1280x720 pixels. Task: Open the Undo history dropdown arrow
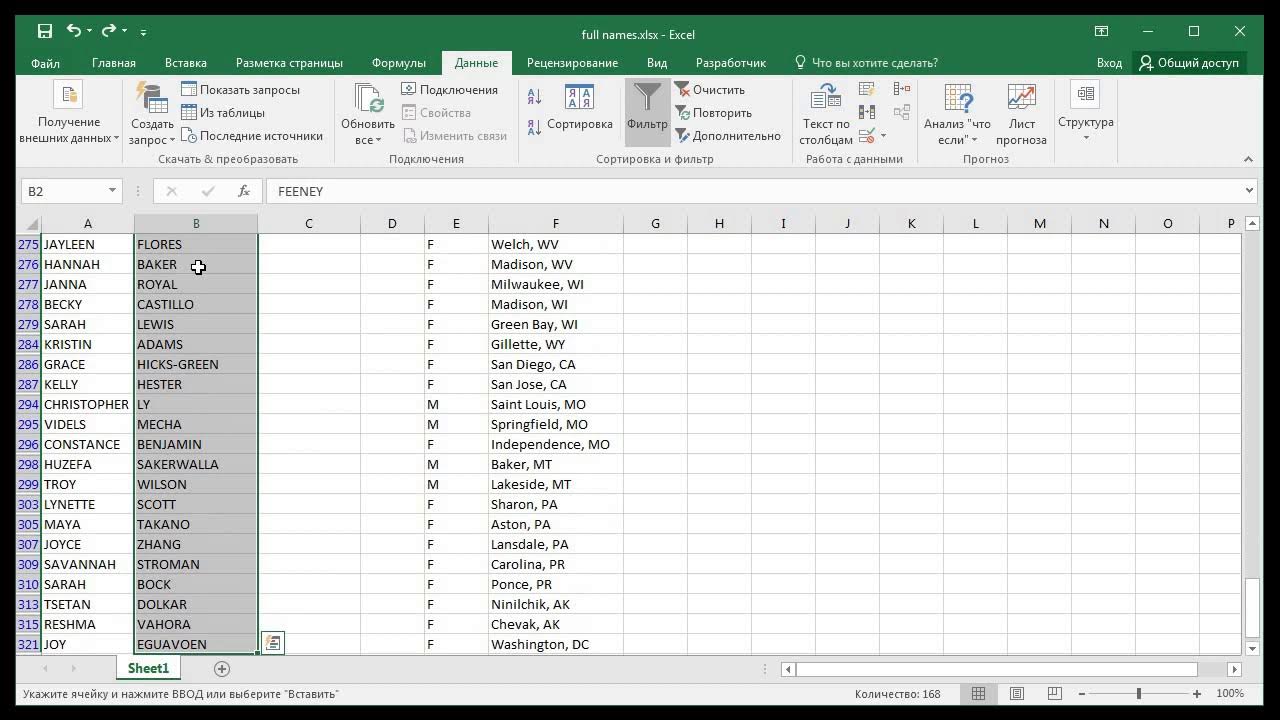(90, 33)
